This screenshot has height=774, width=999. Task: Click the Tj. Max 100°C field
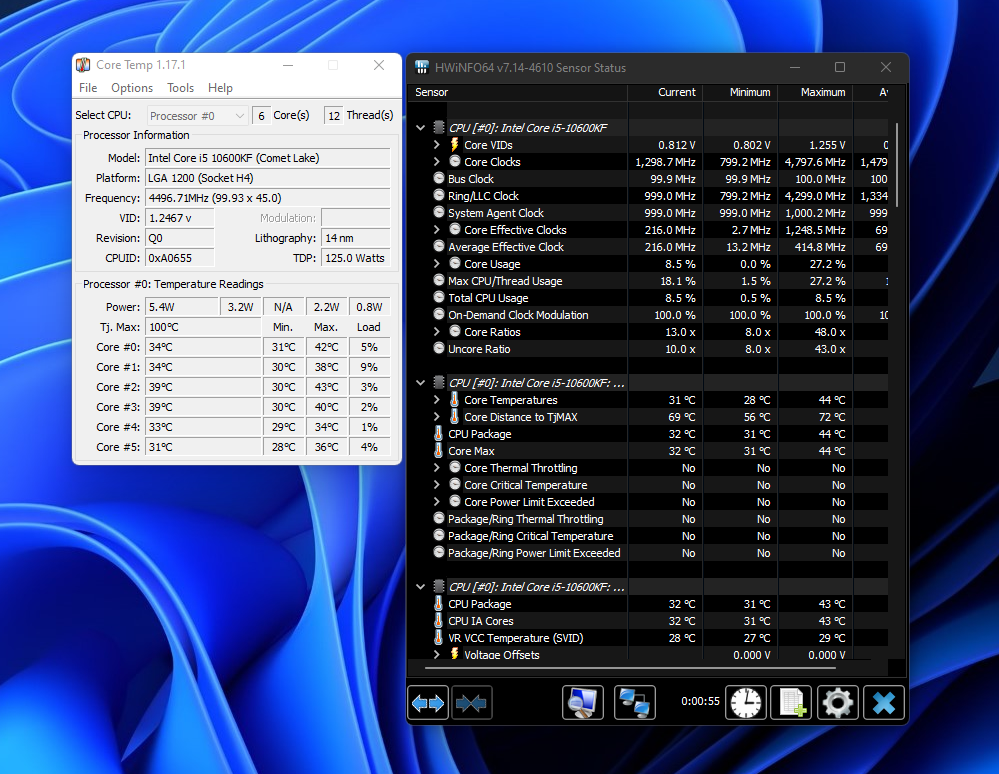pyautogui.click(x=203, y=327)
